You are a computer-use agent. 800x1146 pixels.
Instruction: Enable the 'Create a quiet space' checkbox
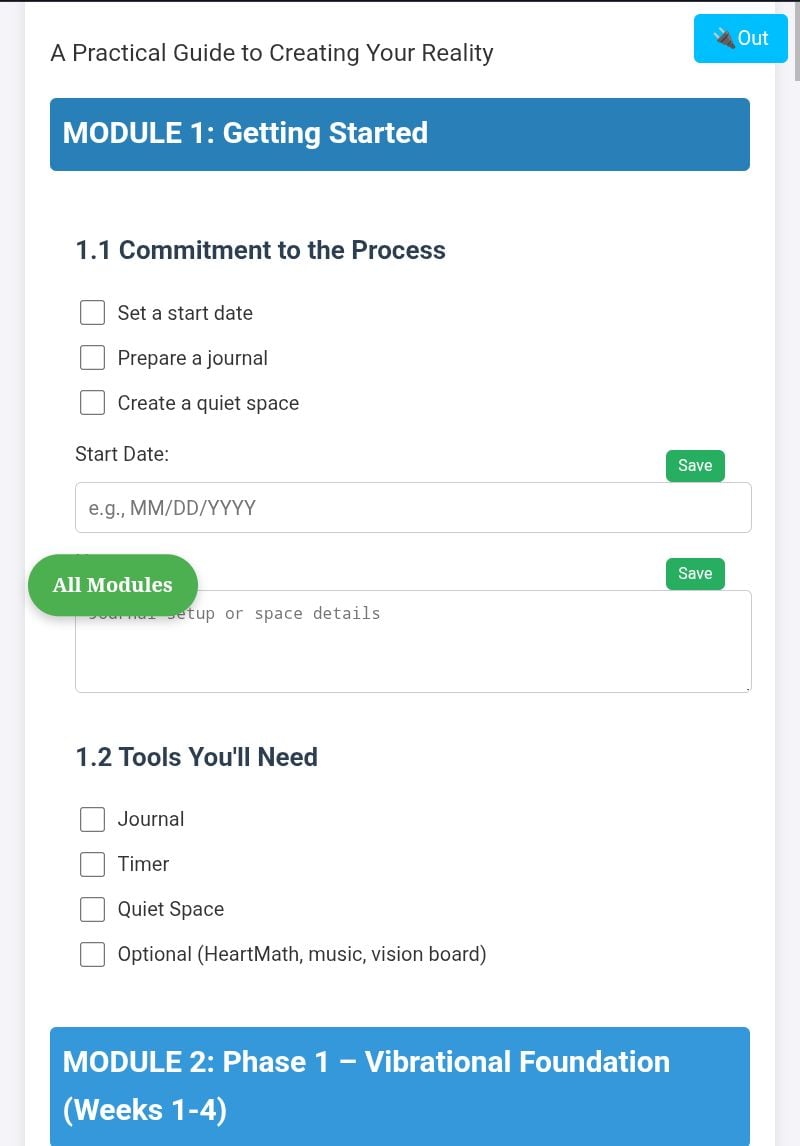93,403
